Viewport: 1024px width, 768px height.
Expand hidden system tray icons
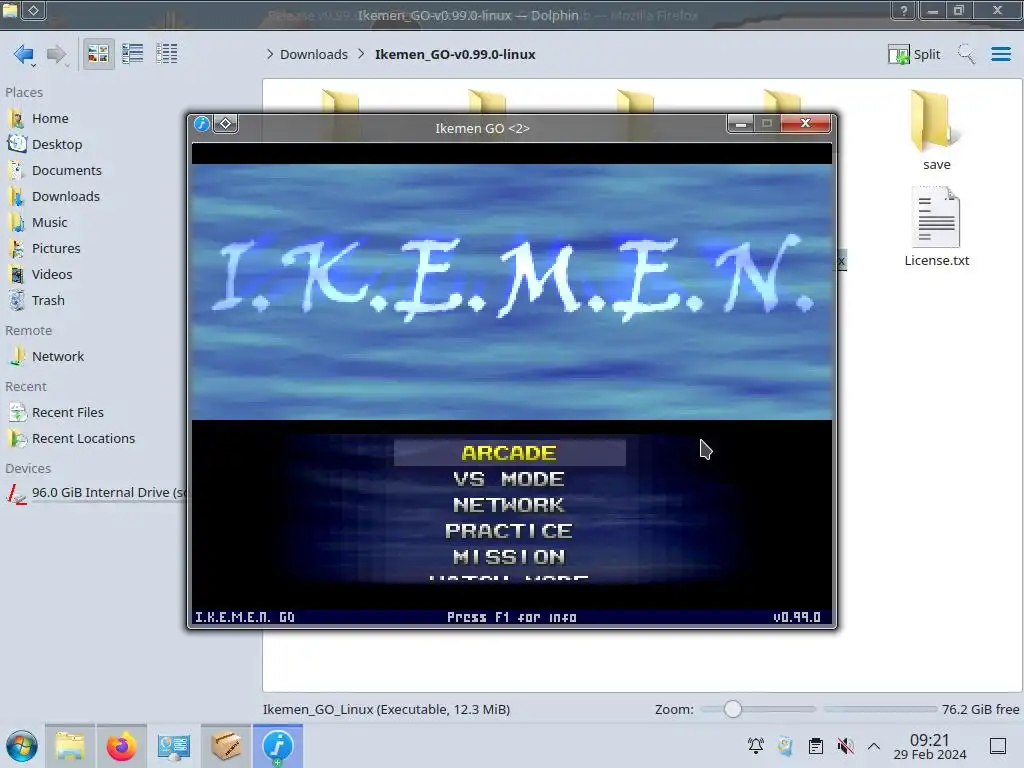click(x=874, y=746)
